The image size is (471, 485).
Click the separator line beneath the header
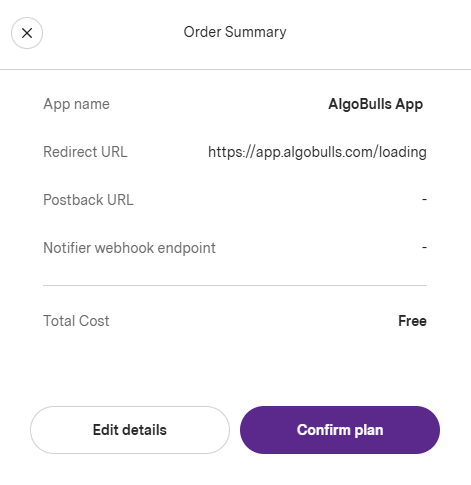click(x=235, y=70)
